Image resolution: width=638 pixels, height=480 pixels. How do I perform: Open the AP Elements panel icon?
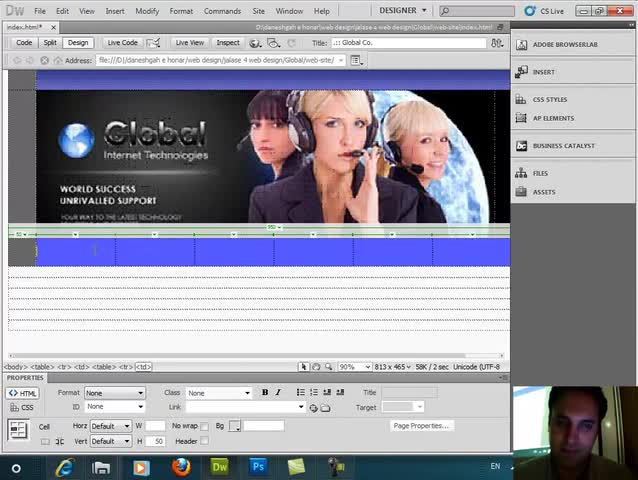[521, 118]
